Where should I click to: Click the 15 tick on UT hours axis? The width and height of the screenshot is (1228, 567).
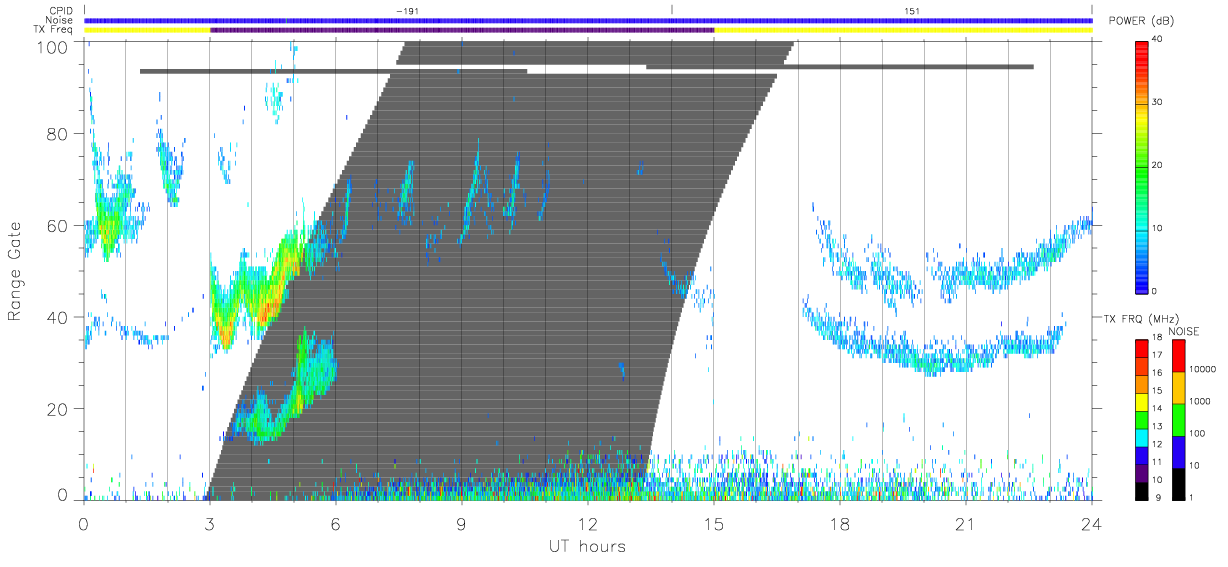(714, 523)
